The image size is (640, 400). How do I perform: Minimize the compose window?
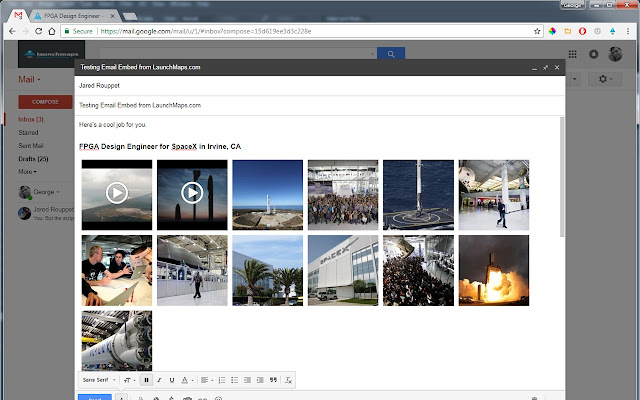534,68
